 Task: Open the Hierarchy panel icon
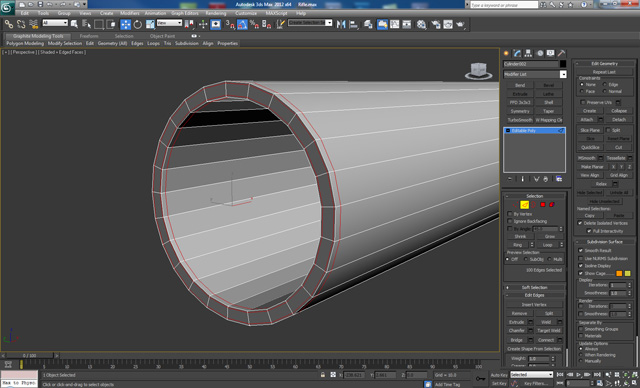pyautogui.click(x=528, y=53)
